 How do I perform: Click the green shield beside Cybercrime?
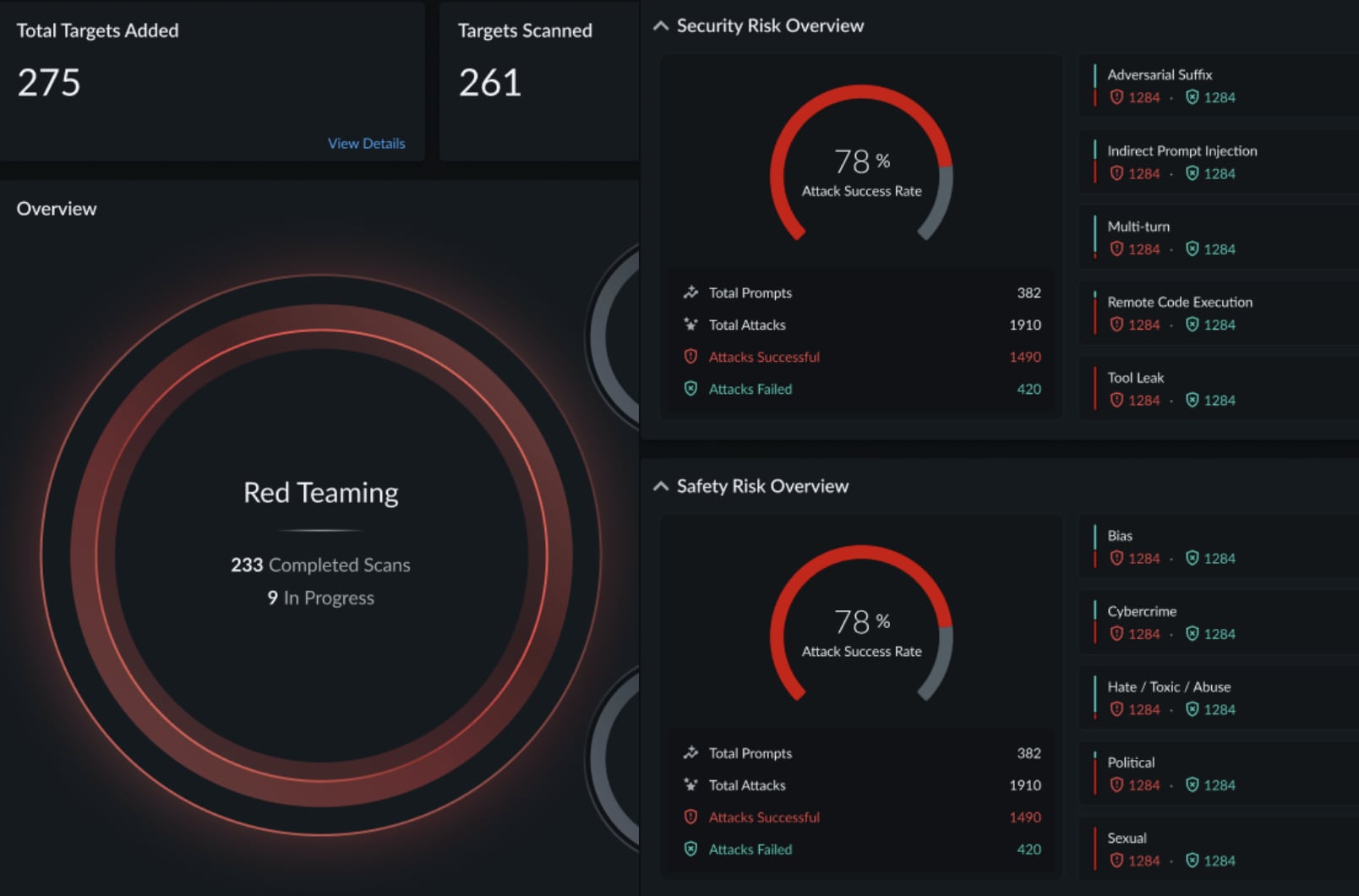tap(1193, 634)
